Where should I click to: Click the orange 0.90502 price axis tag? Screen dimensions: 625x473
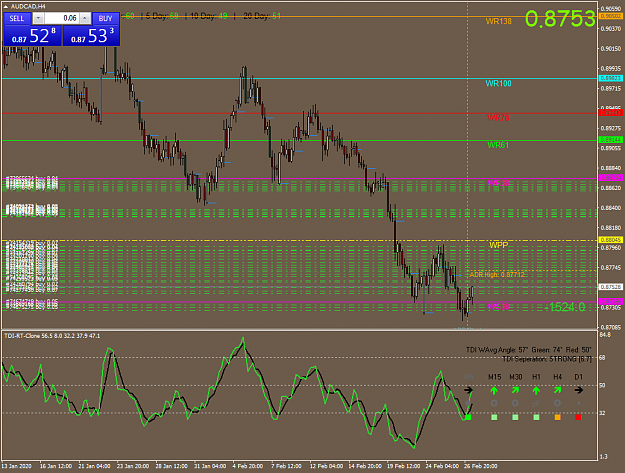tap(611, 16)
